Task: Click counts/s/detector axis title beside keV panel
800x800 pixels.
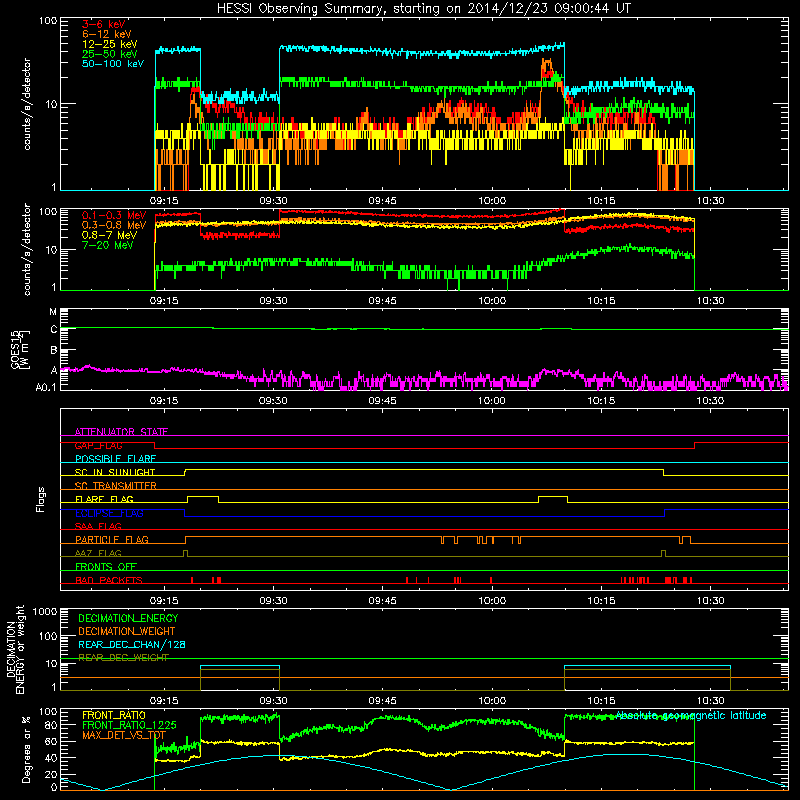Action: click(x=27, y=104)
